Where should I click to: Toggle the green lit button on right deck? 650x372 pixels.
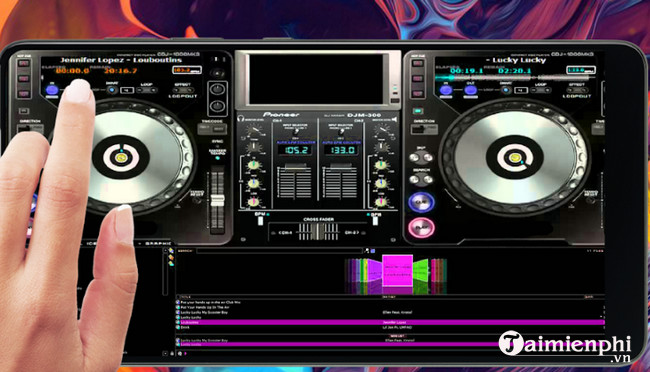pos(418,111)
